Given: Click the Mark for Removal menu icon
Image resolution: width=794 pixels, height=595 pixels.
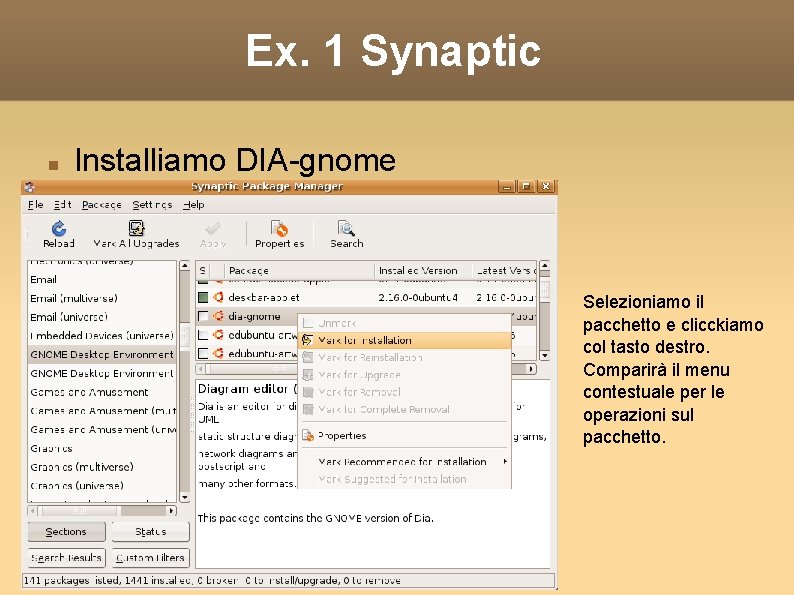Looking at the screenshot, I should click(307, 392).
